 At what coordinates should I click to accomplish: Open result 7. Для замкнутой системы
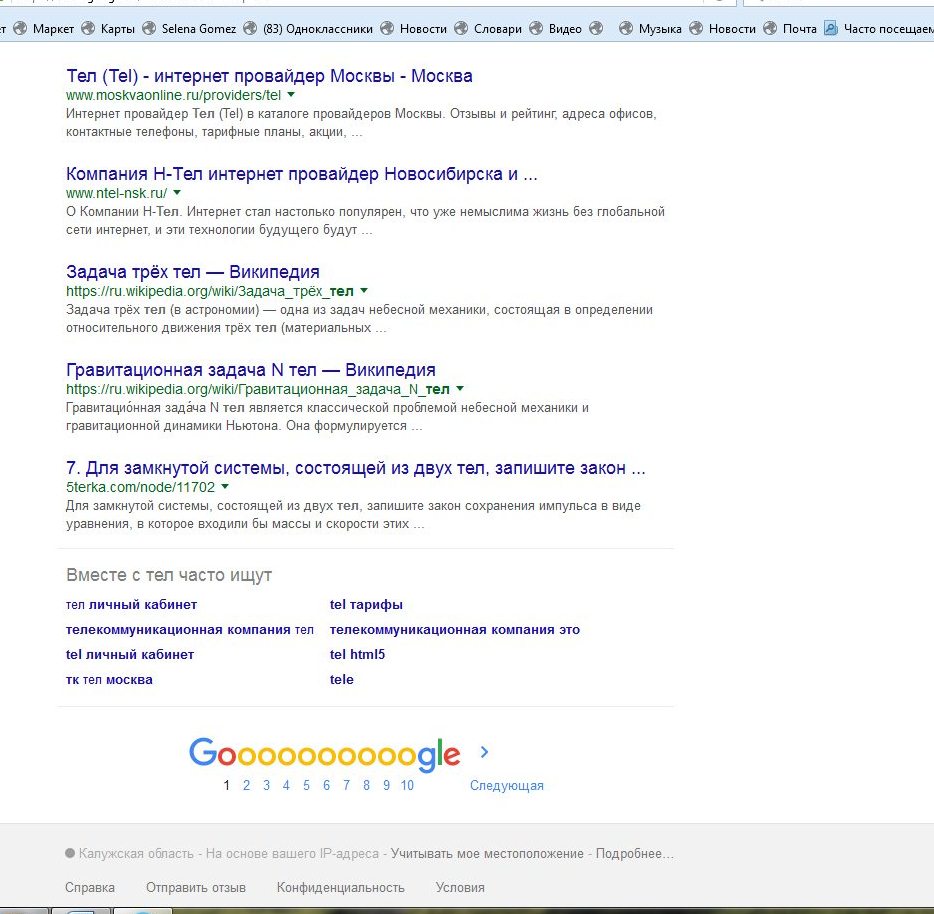pos(356,468)
